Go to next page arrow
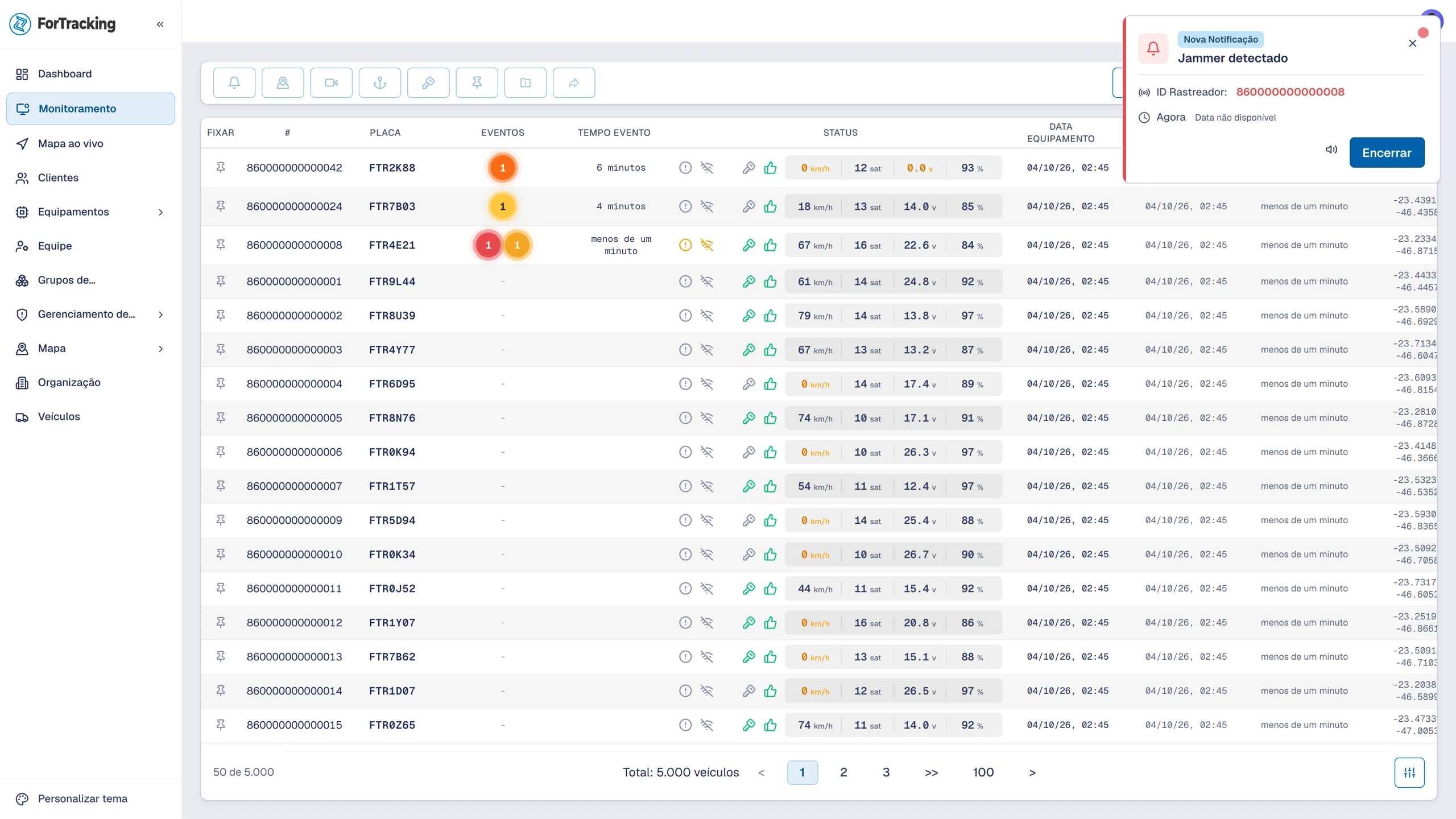Viewport: 1456px width, 819px height. (1032, 772)
